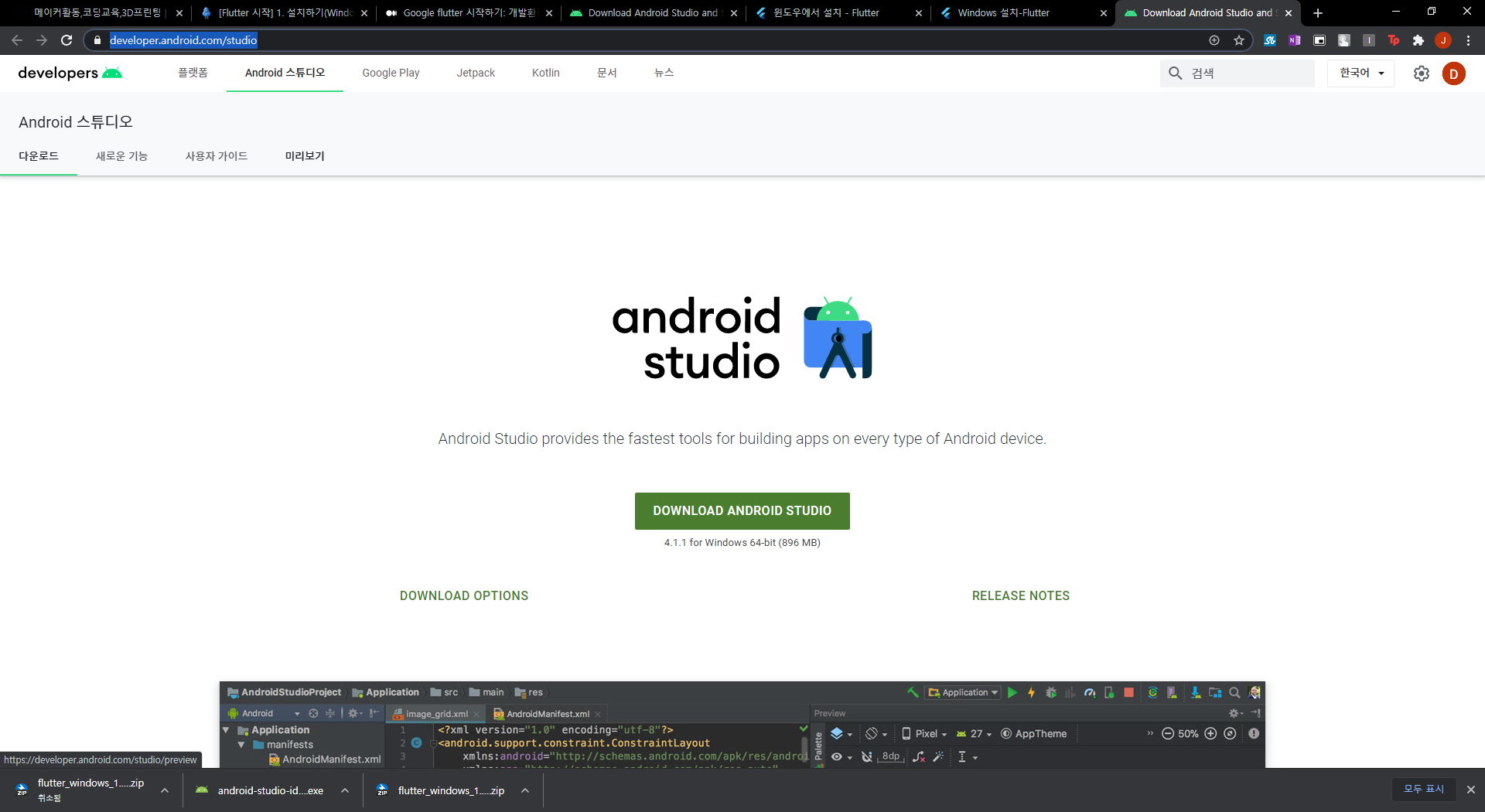This screenshot has height=812, width=1485.
Task: Switch to 메이커활동,코딩교육 browser tab
Action: pos(97,13)
